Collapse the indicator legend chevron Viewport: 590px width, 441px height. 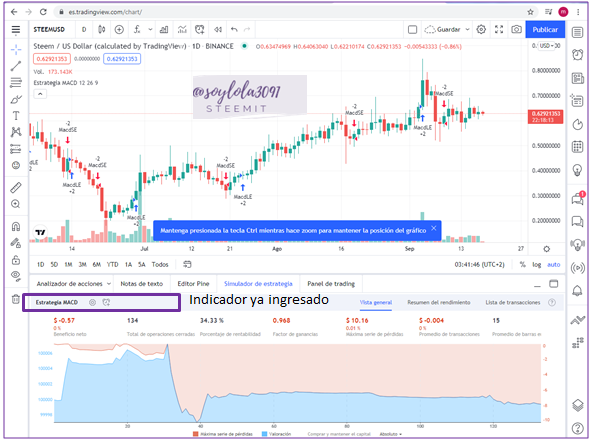(x=40, y=94)
